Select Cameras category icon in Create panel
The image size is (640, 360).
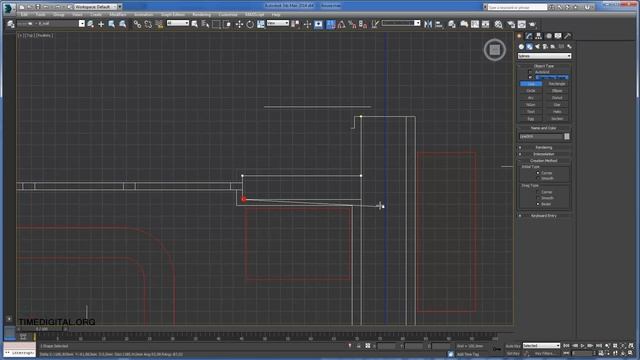[x=545, y=47]
